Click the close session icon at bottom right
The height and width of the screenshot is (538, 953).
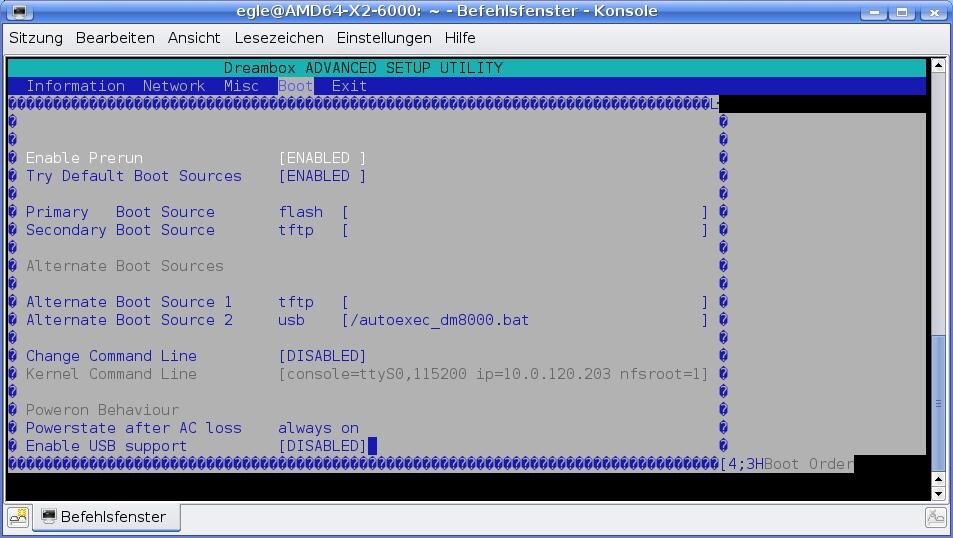(935, 517)
